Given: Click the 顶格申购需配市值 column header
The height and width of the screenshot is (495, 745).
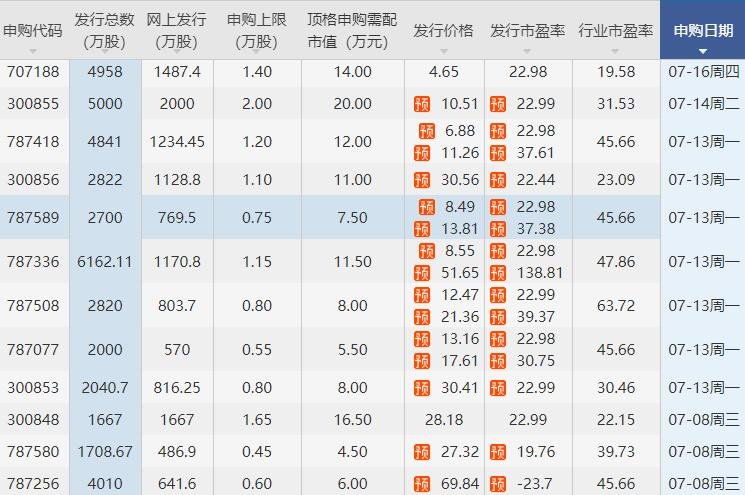Looking at the screenshot, I should (x=352, y=30).
